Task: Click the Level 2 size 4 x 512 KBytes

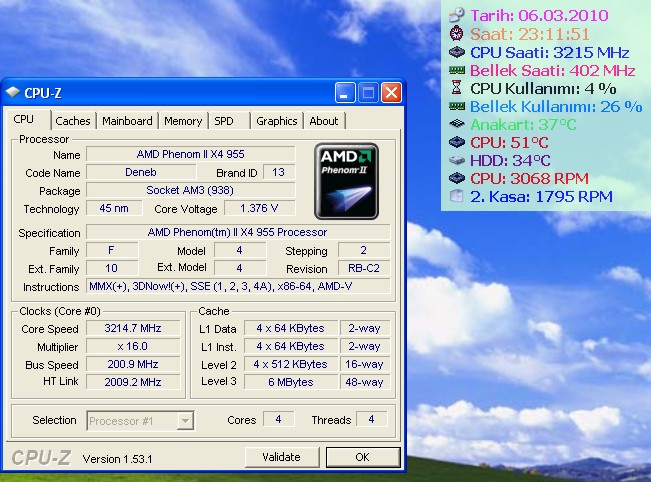Action: (x=291, y=364)
